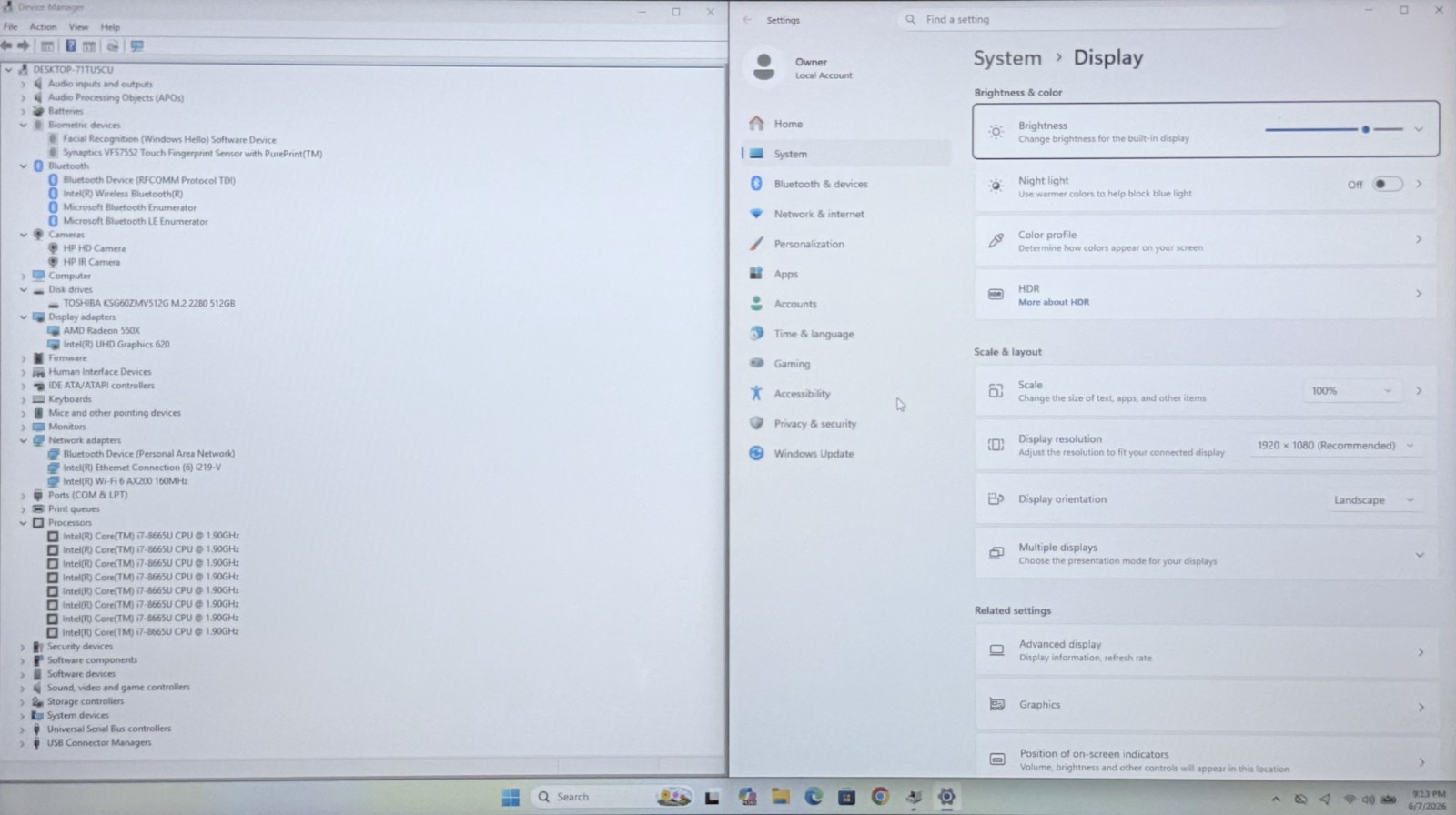Click Device Manager toolbar Back arrow

coord(7,45)
